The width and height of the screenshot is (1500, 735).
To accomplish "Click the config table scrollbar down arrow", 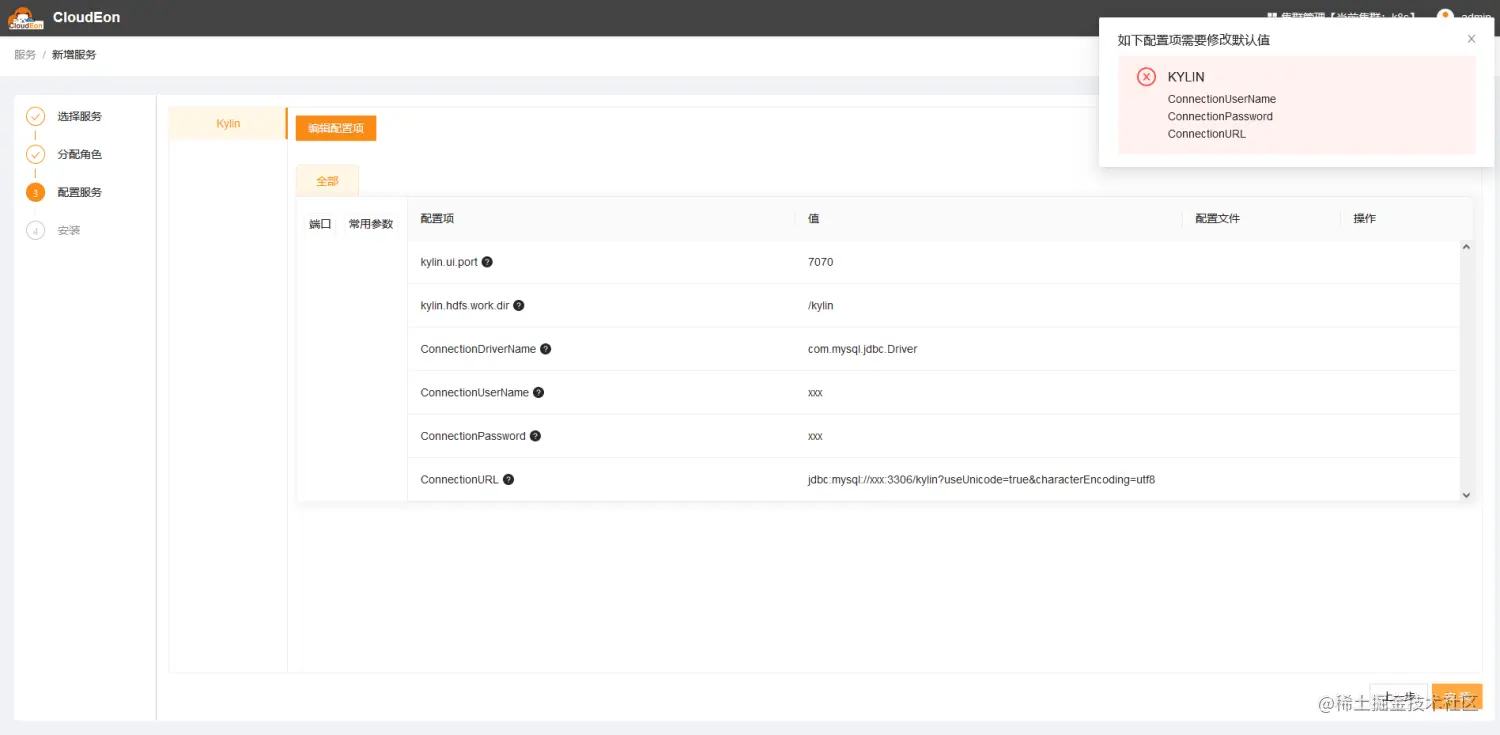I will [x=1466, y=494].
